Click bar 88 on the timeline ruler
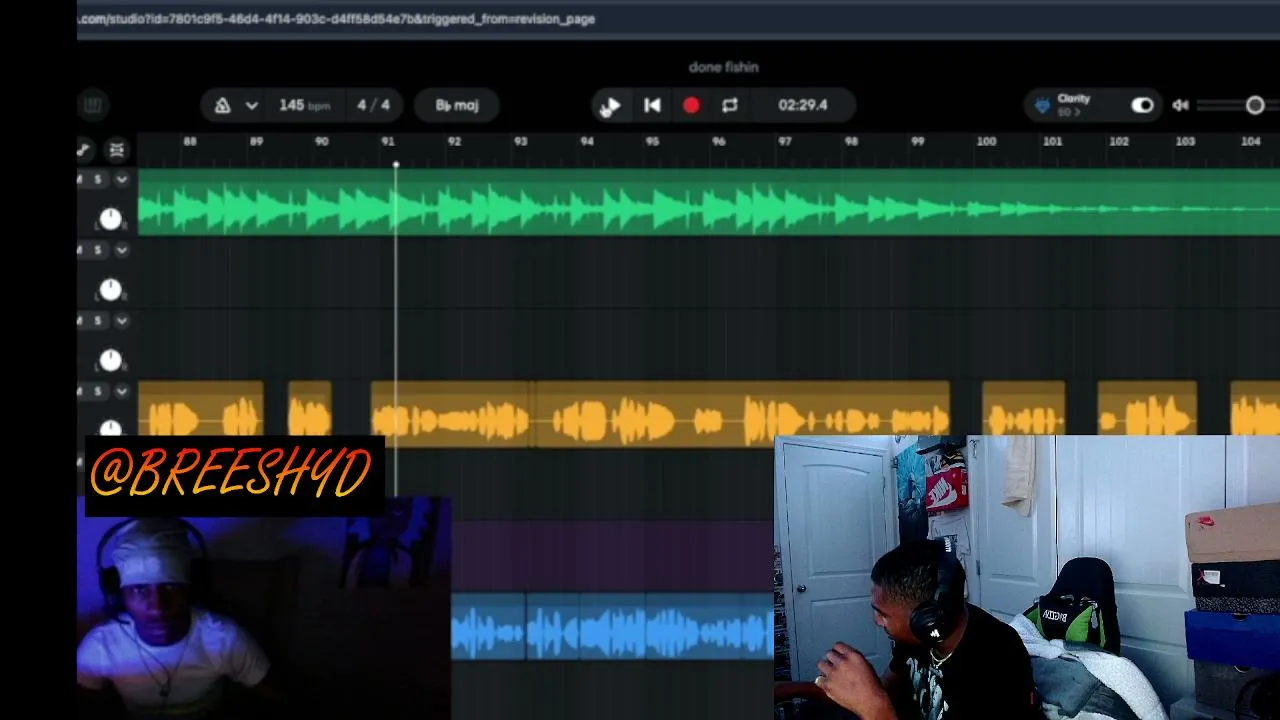 tap(190, 142)
